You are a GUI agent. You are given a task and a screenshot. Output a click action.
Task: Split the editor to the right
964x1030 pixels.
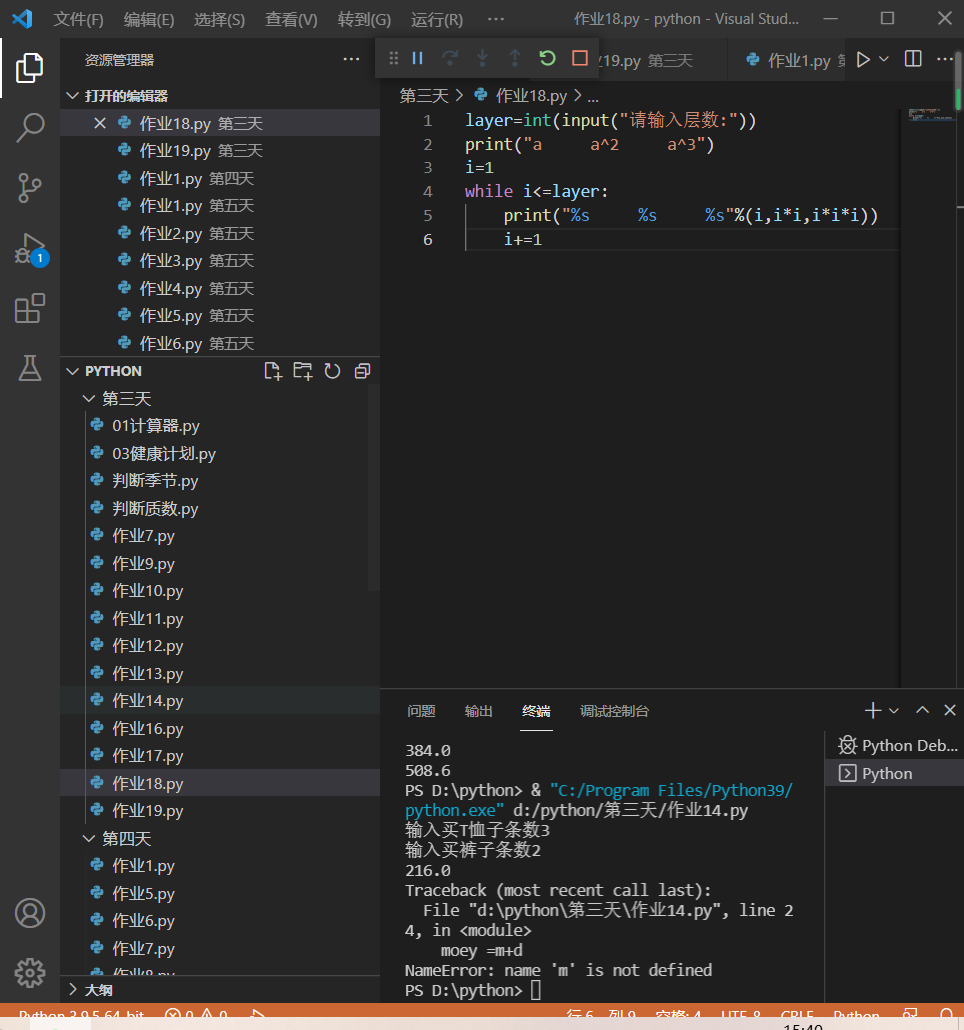913,59
